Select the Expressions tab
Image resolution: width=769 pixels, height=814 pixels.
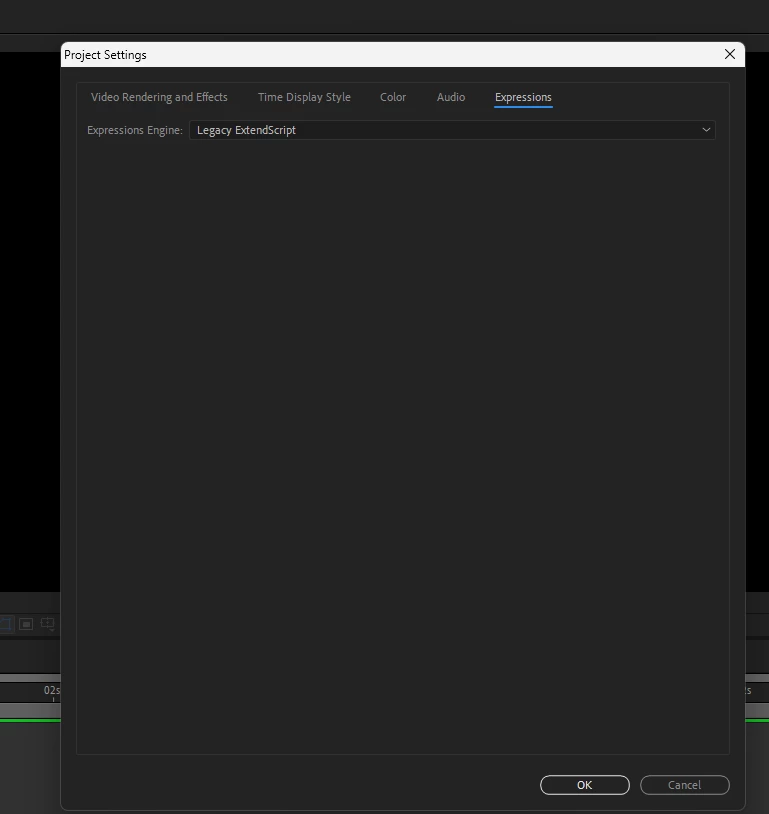point(523,97)
